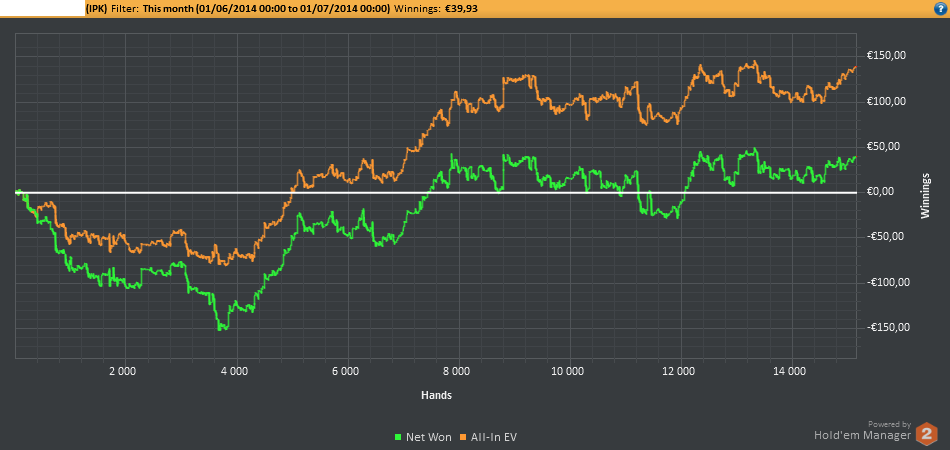Click the orange All-In EV color swatch
Image resolution: width=950 pixels, height=450 pixels.
point(463,437)
